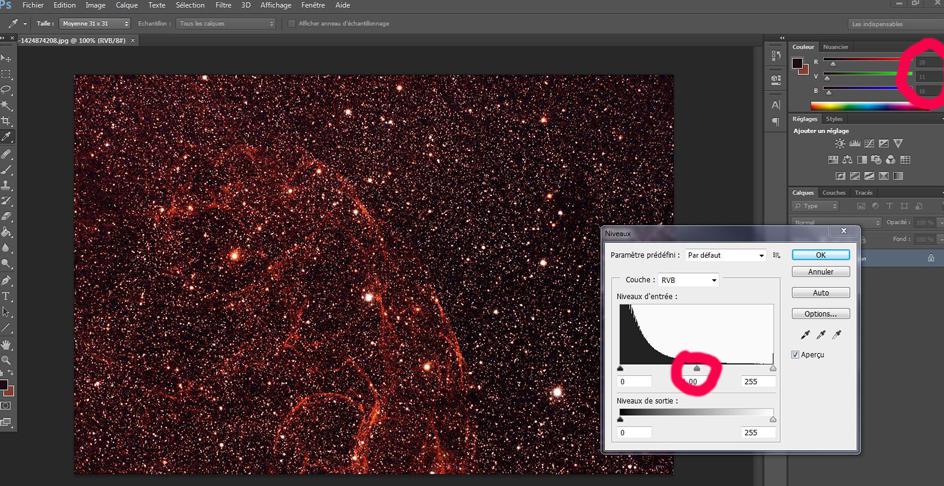This screenshot has width=944, height=486.
Task: Open the Paragraph panel icon
Action: [x=775, y=122]
